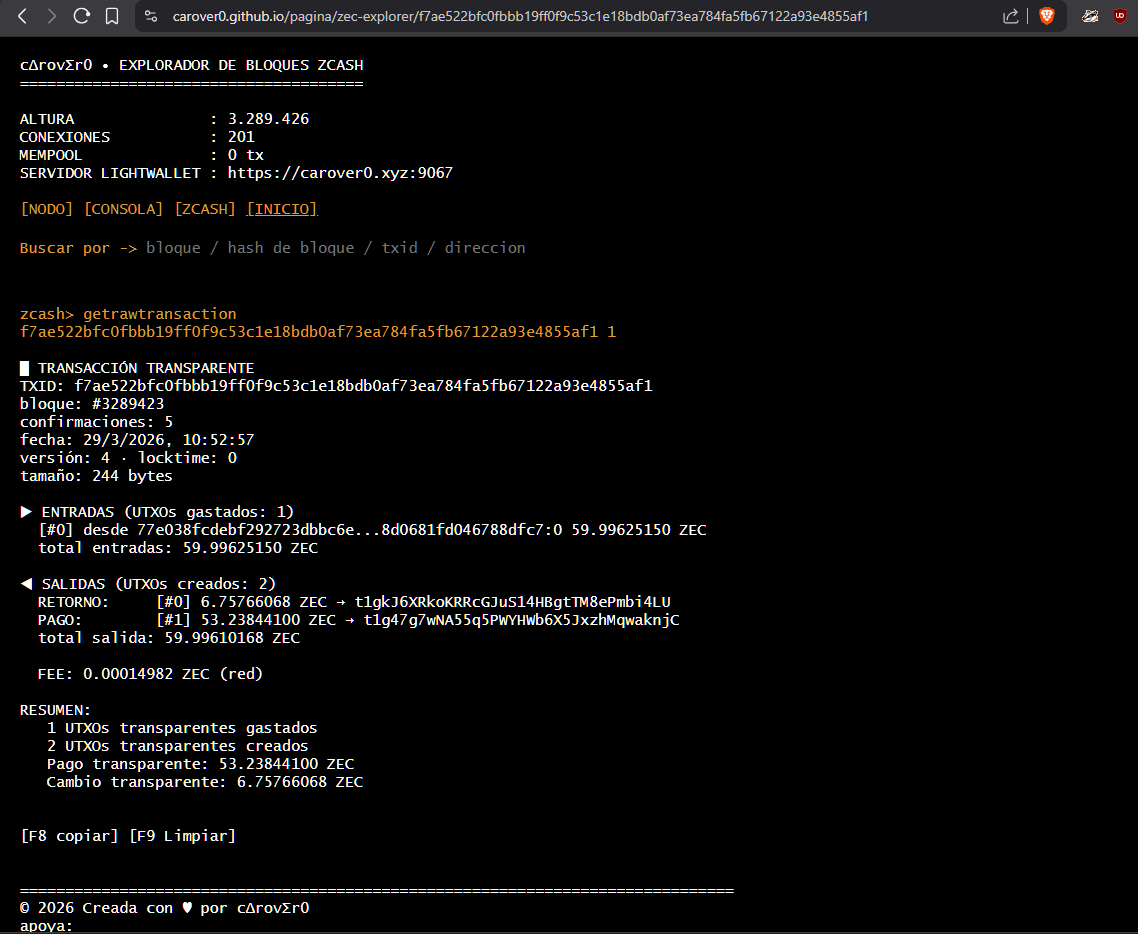The width and height of the screenshot is (1138, 934).
Task: Click '2 UTXOs transparentes creados' line
Action: (x=178, y=746)
